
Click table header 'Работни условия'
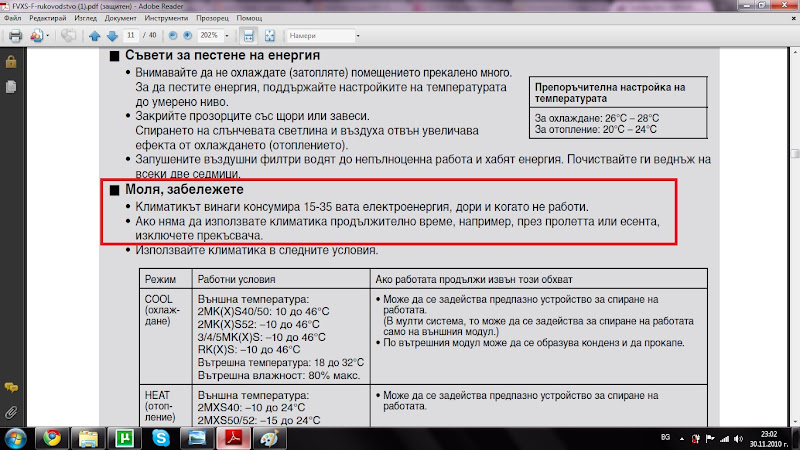pos(236,280)
